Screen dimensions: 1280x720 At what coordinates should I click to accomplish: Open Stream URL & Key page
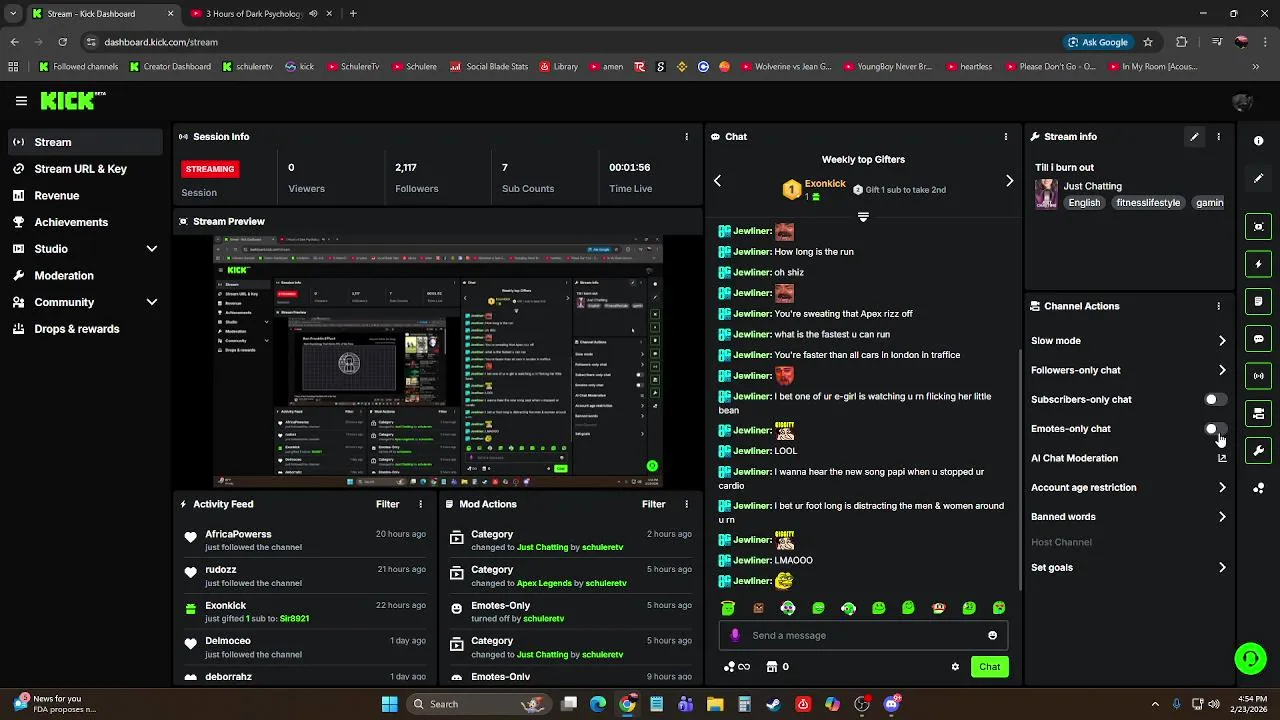click(x=85, y=169)
